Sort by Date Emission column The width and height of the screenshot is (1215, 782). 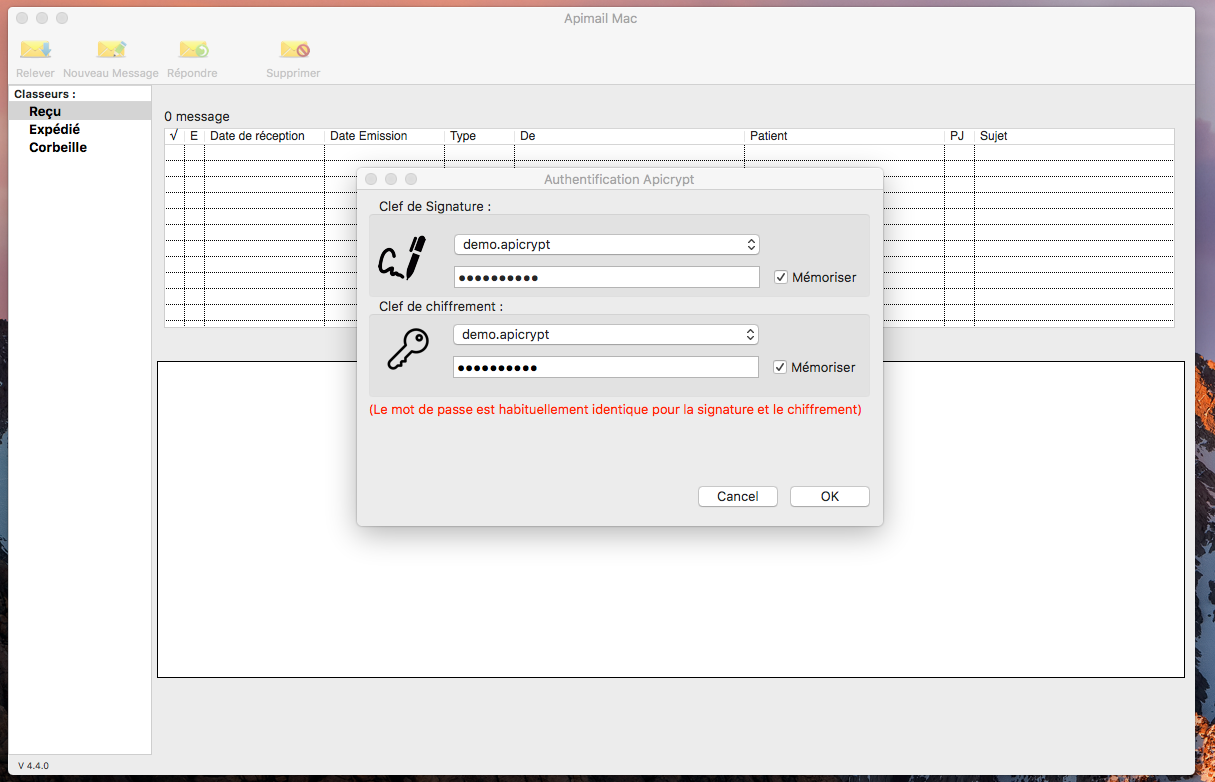coord(384,136)
